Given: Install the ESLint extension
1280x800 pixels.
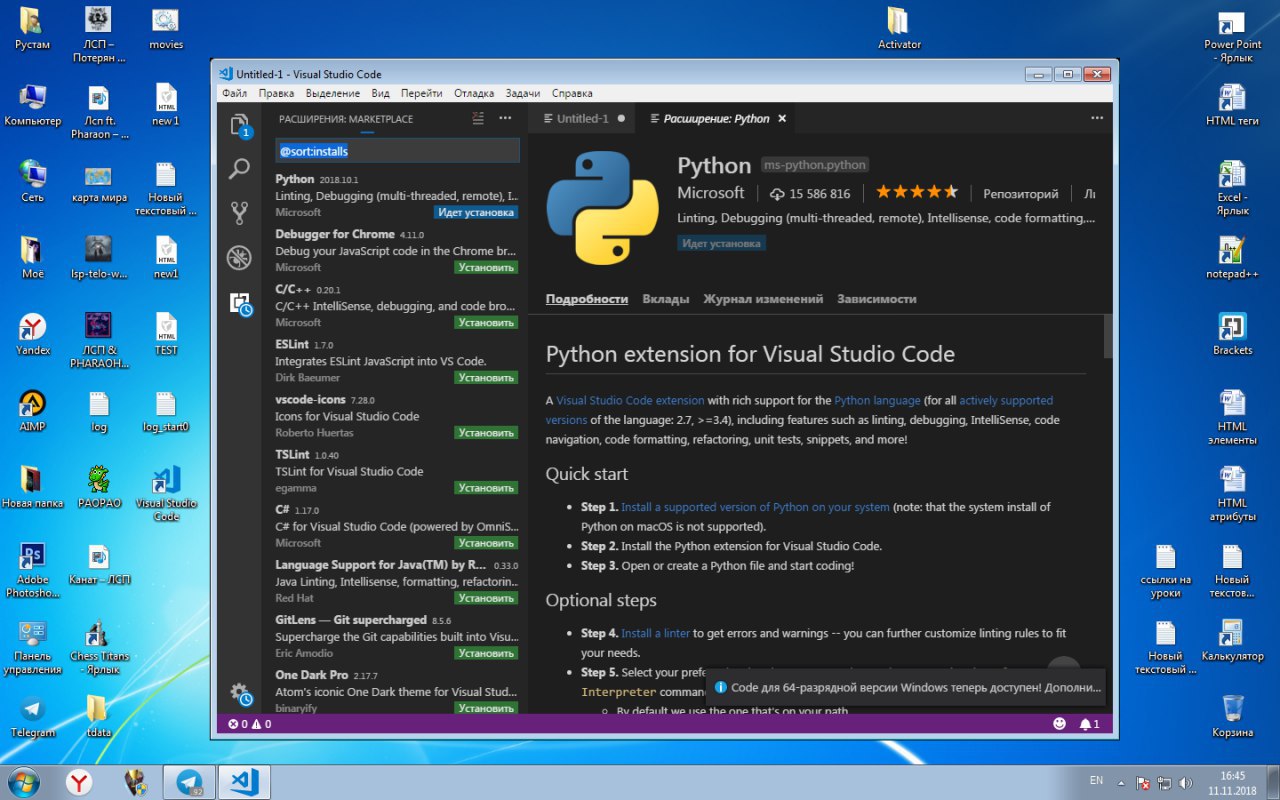Looking at the screenshot, I should click(x=486, y=377).
